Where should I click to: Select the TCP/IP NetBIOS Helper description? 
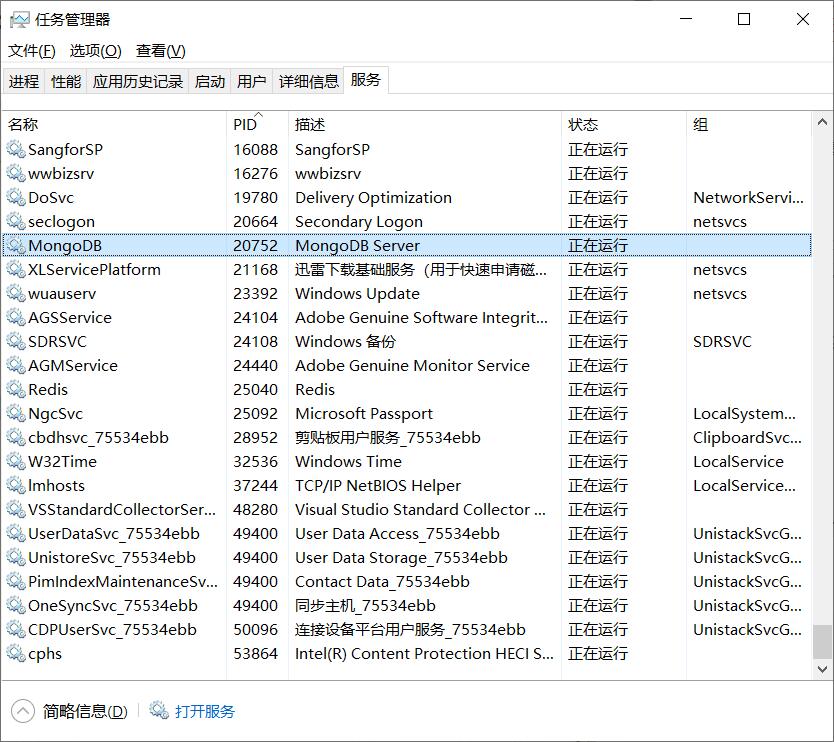378,485
